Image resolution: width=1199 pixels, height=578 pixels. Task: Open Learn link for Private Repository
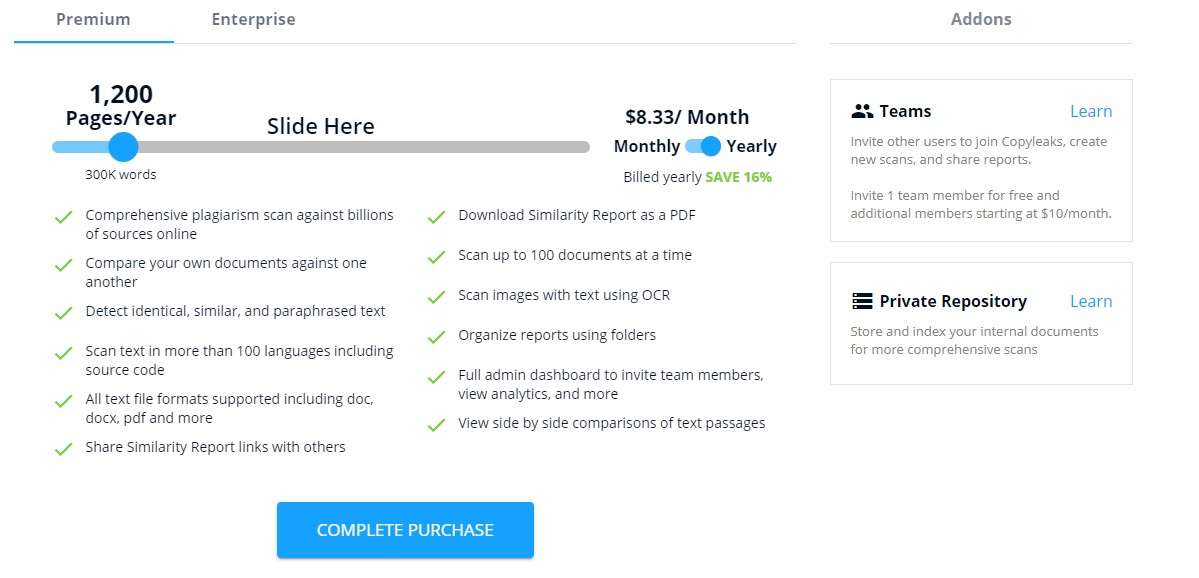(x=1090, y=300)
